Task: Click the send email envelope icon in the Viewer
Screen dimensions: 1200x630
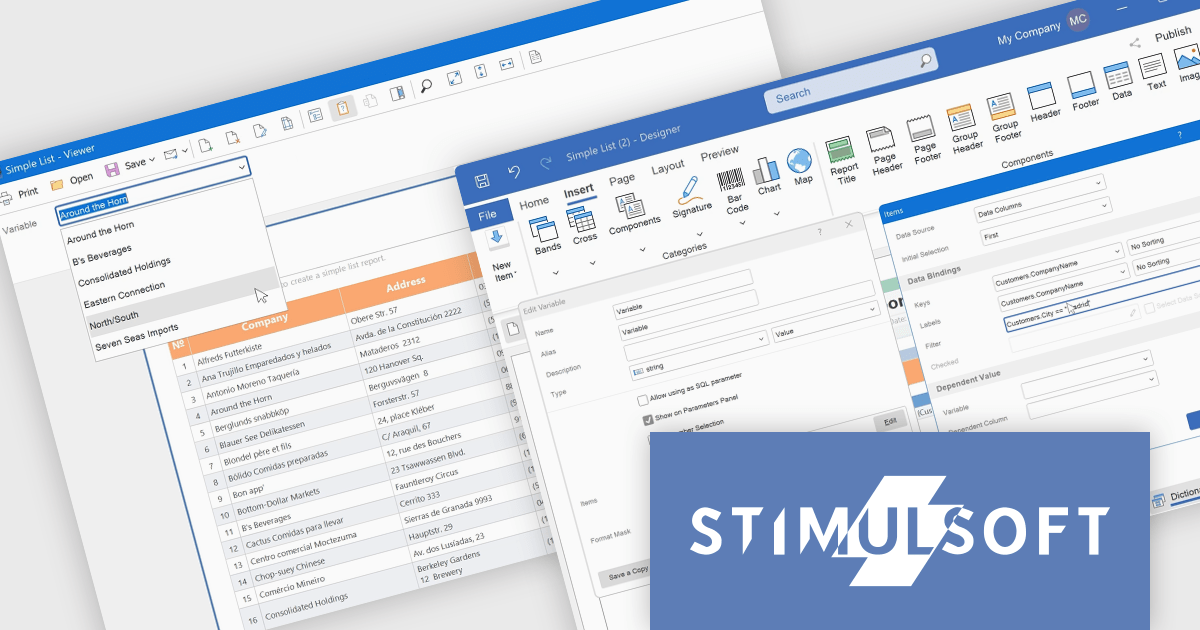Action: 171,154
